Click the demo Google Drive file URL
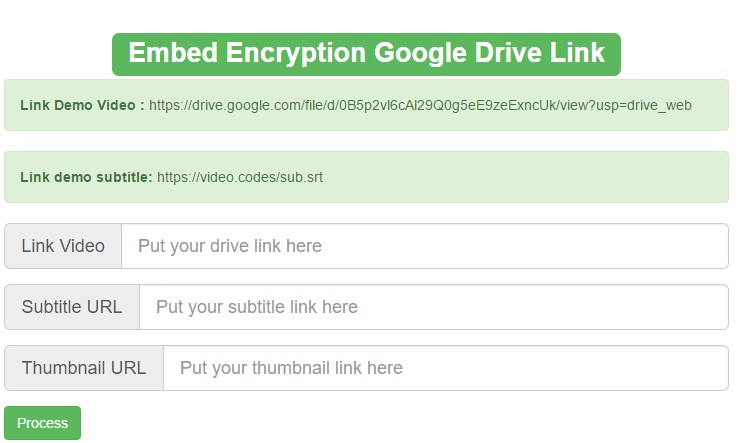 pyautogui.click(x=420, y=105)
